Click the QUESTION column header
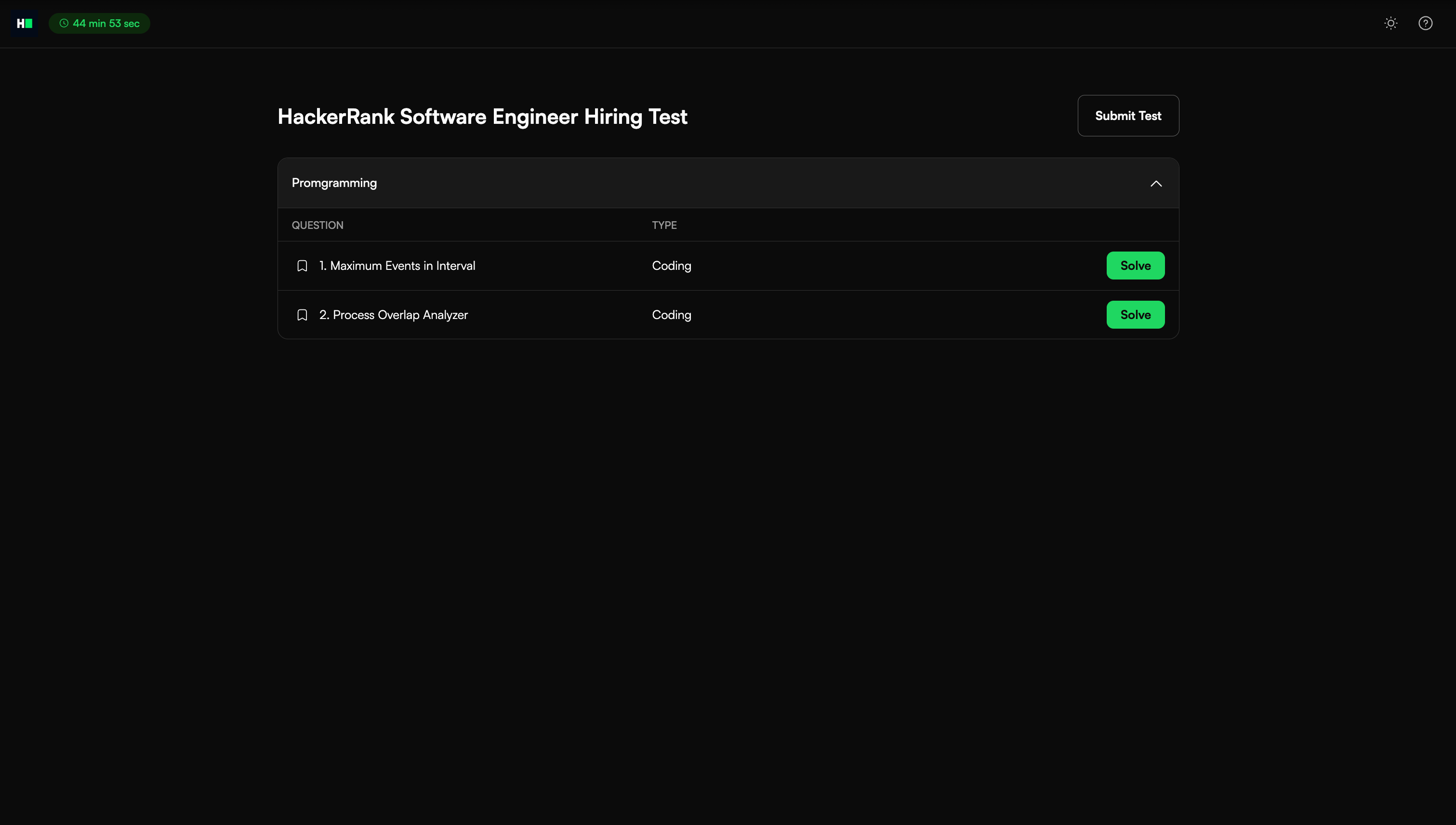 pos(317,226)
